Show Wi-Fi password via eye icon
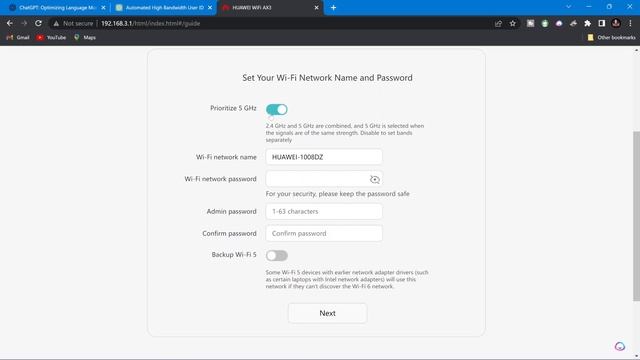The image size is (640, 360). [x=375, y=179]
